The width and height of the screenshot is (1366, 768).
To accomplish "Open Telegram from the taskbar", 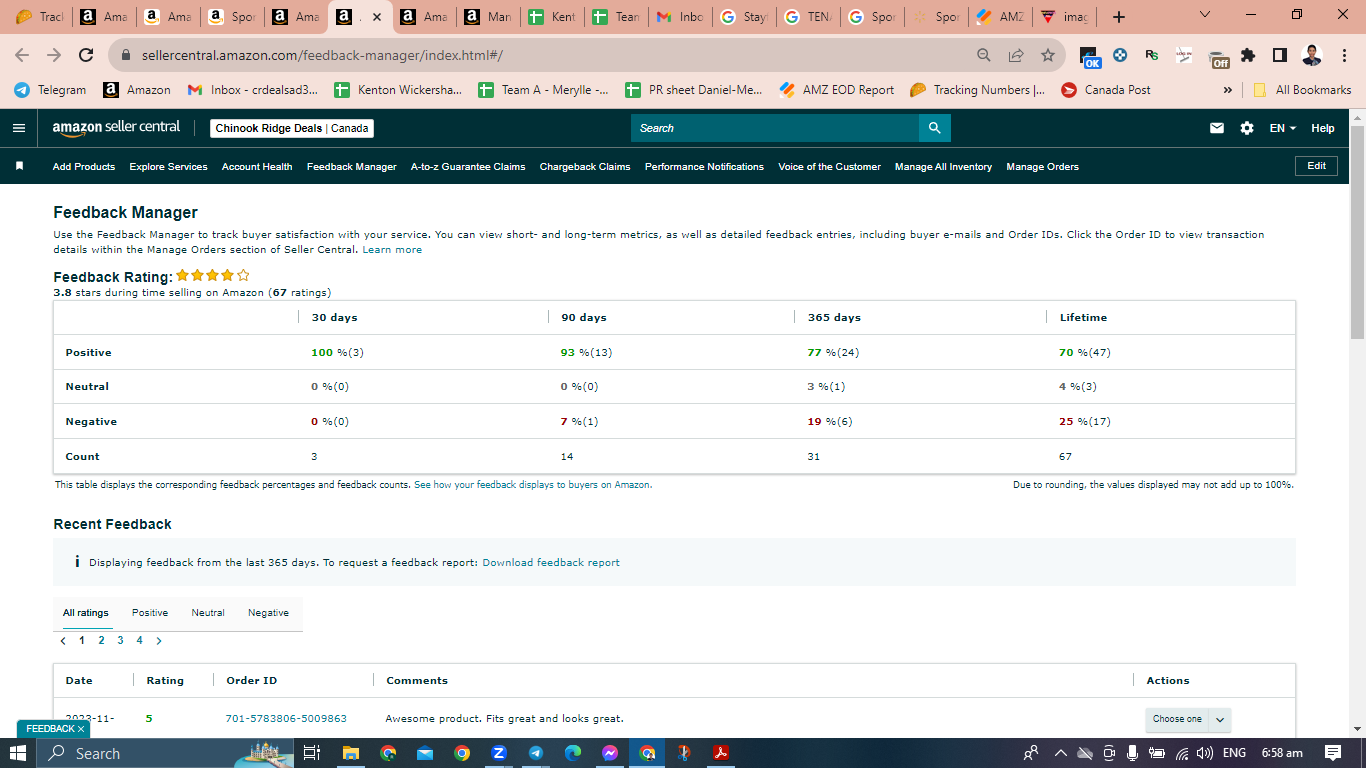I will [x=535, y=753].
